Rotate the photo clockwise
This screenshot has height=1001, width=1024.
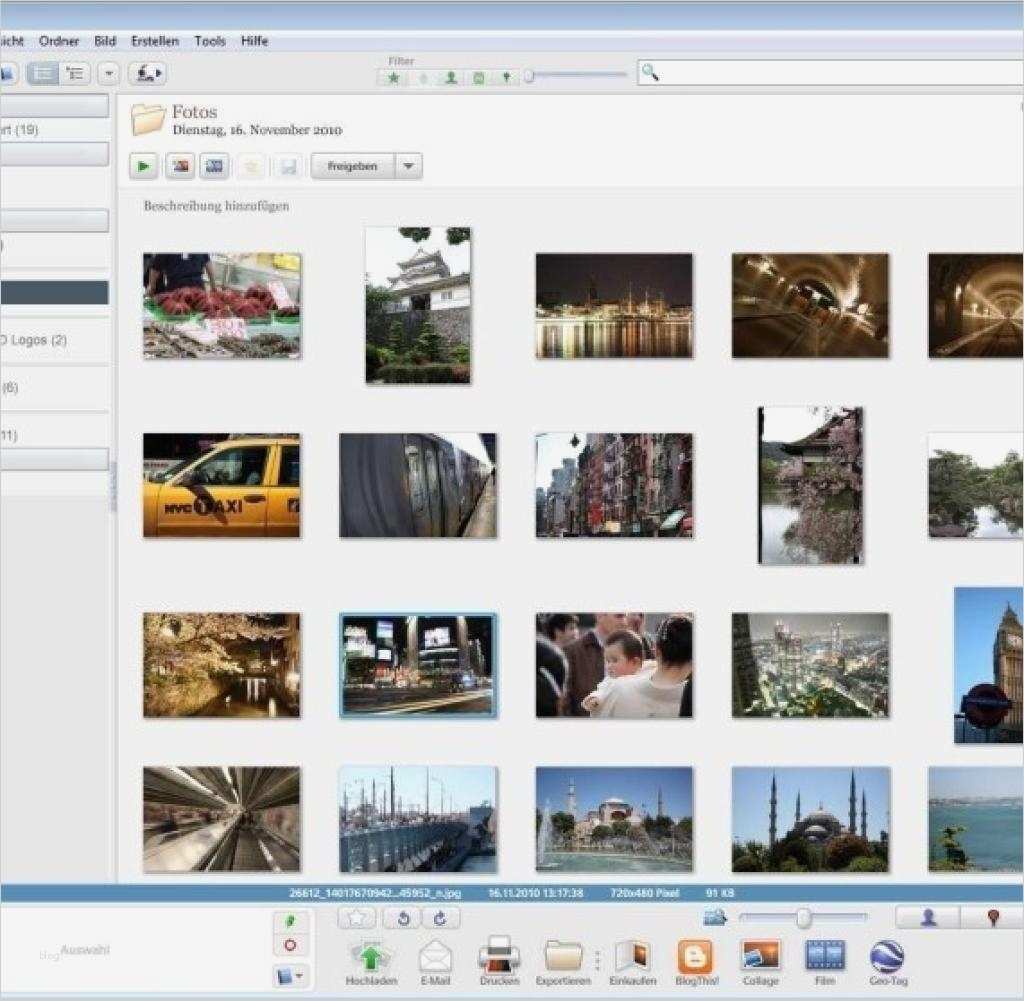click(441, 918)
